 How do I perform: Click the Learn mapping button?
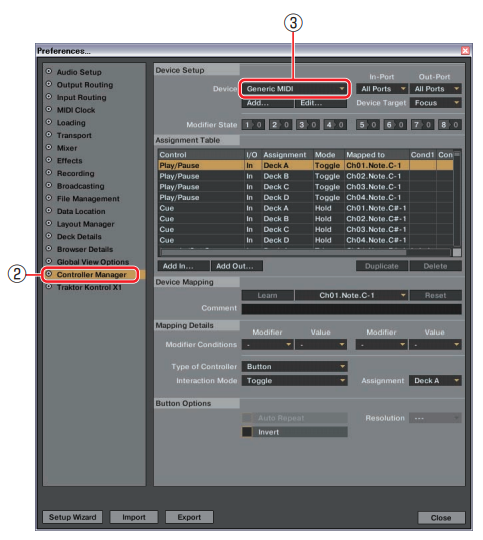click(x=268, y=295)
